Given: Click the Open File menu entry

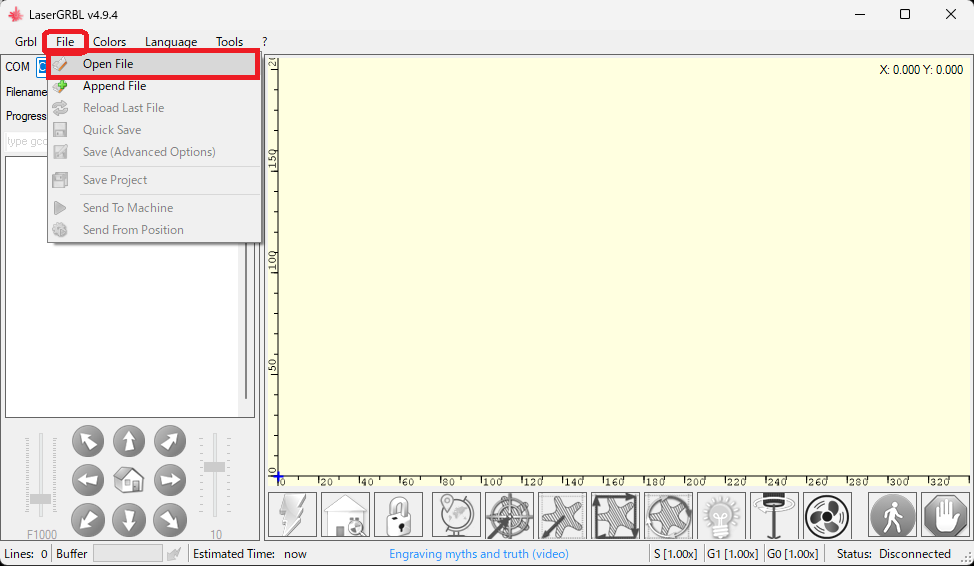Looking at the screenshot, I should click(x=153, y=64).
